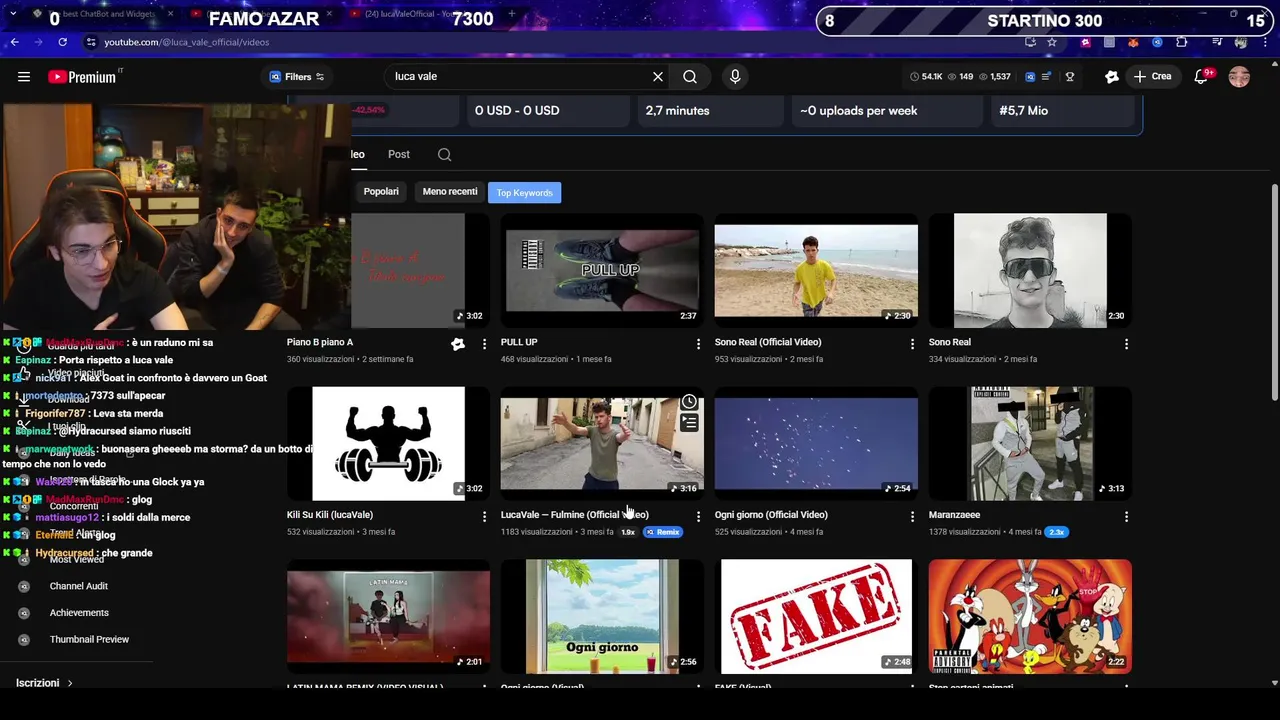Image resolution: width=1280 pixels, height=720 pixels.
Task: Click the Piano B piano A title
Action: click(x=320, y=342)
